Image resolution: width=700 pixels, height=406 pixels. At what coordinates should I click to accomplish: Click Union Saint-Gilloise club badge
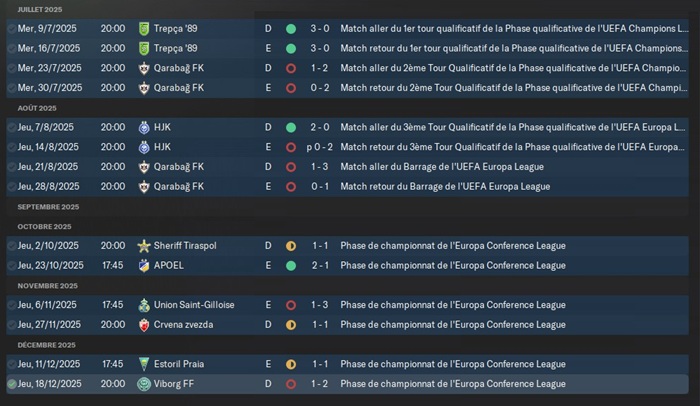point(144,305)
